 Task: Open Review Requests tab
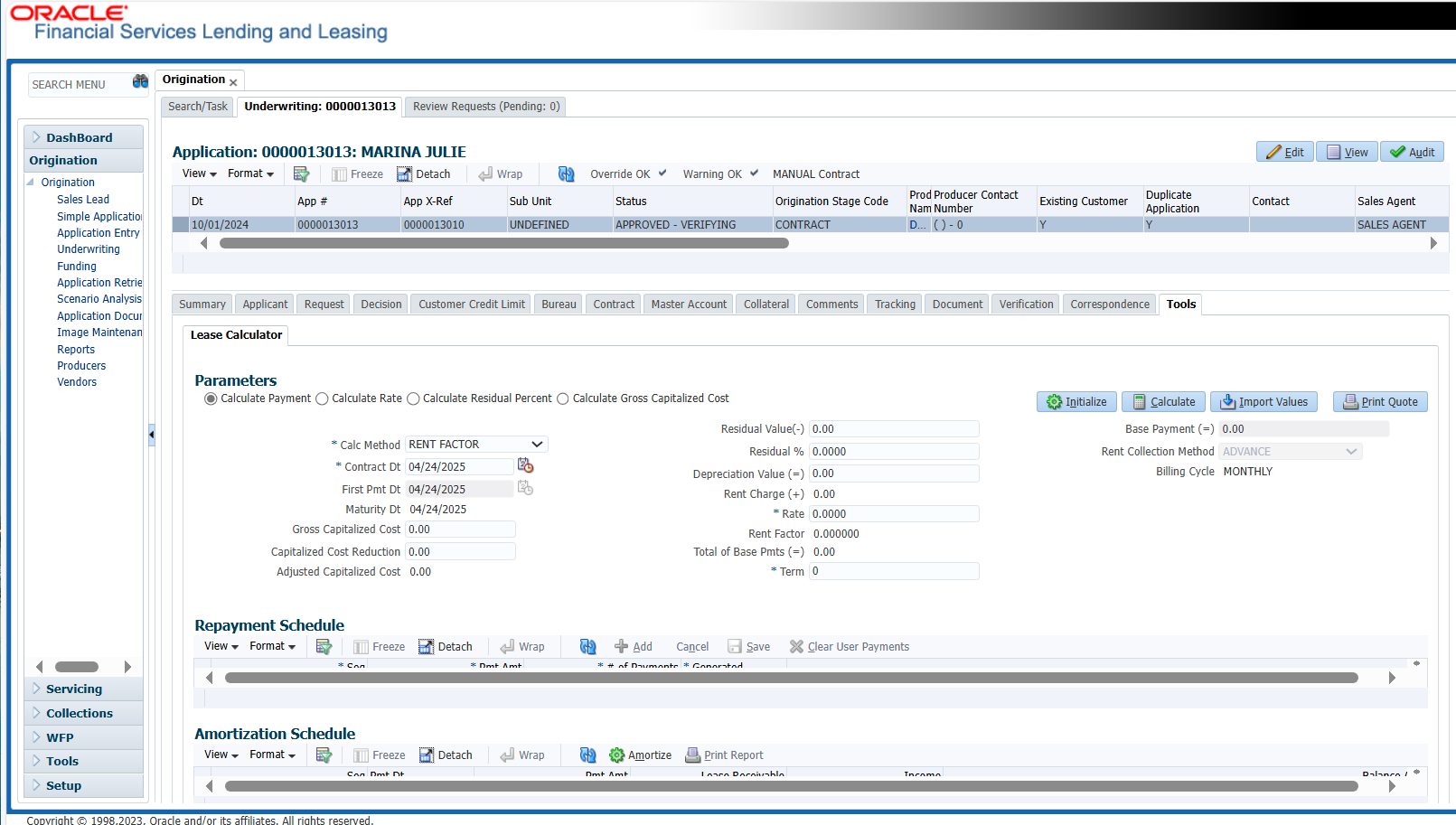486,107
